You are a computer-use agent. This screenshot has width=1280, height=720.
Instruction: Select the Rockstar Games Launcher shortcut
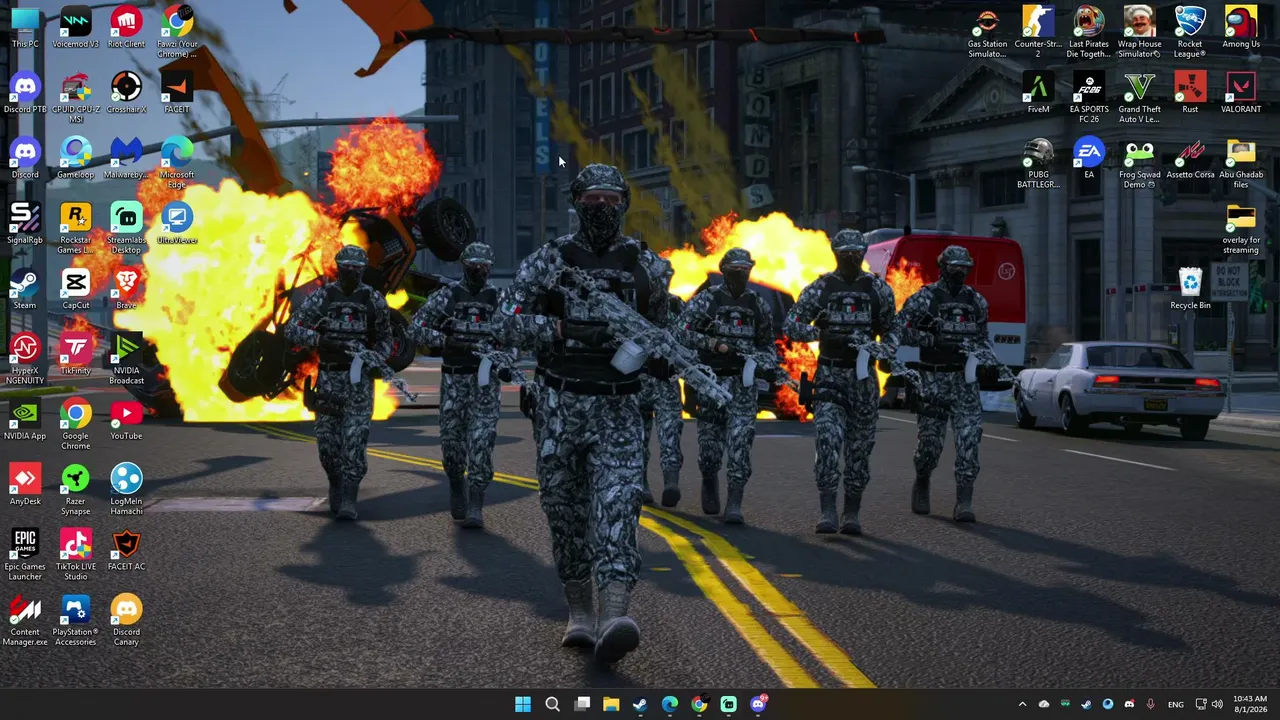(x=75, y=228)
